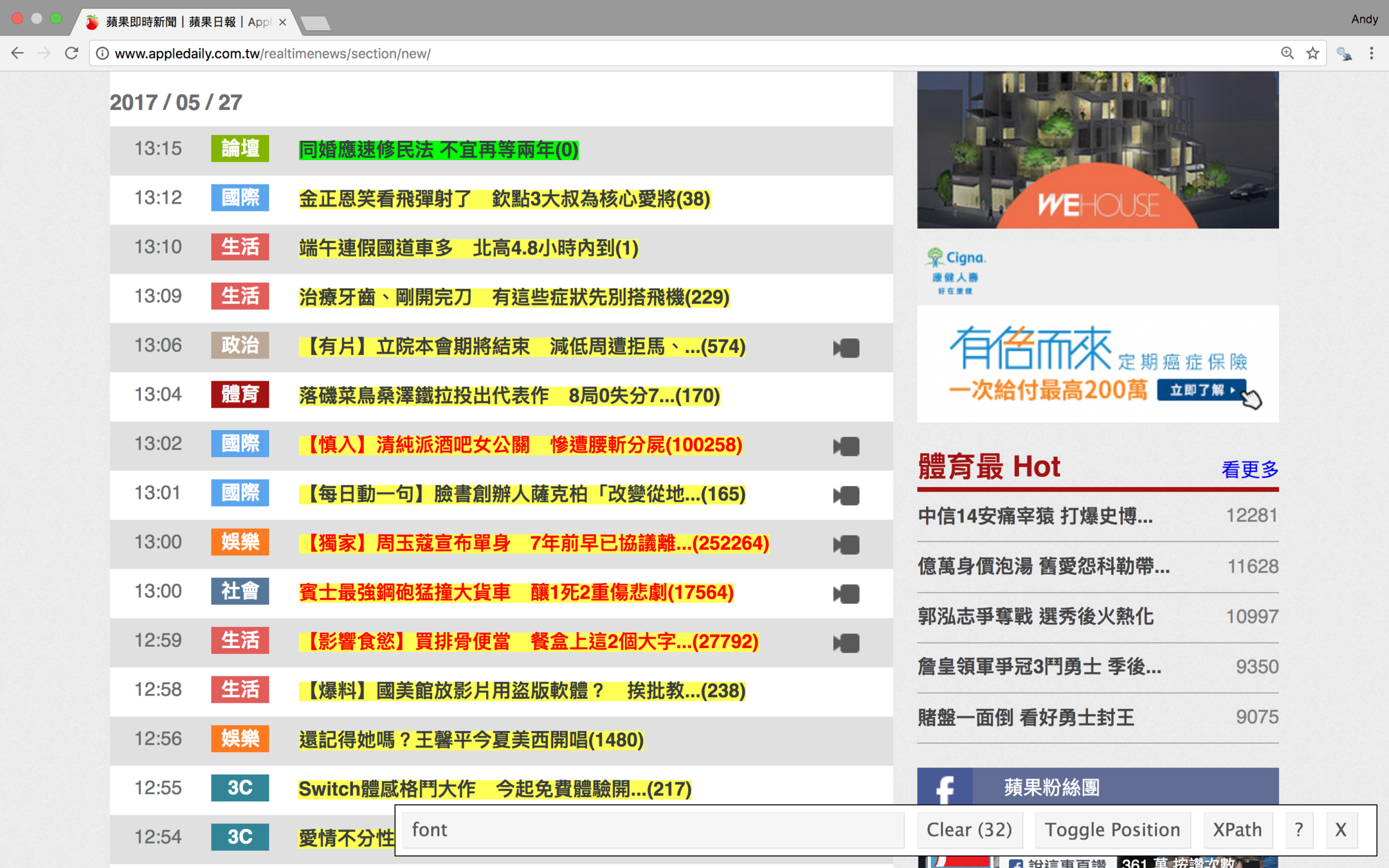Viewport: 1389px width, 868px height.
Task: Click video icon beside 13:06 政治 article
Action: (846, 348)
